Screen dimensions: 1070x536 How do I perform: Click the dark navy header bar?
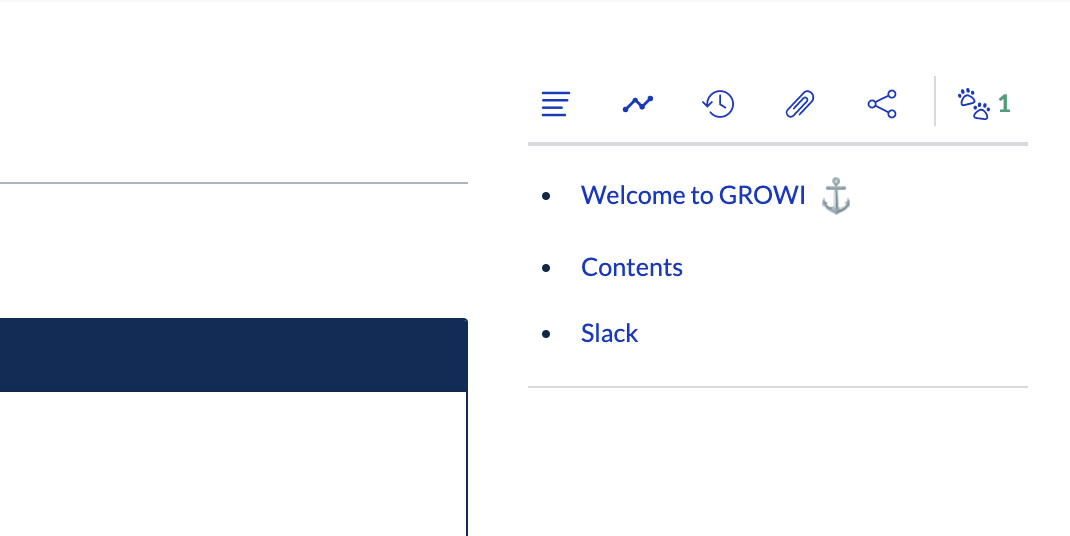coord(233,355)
